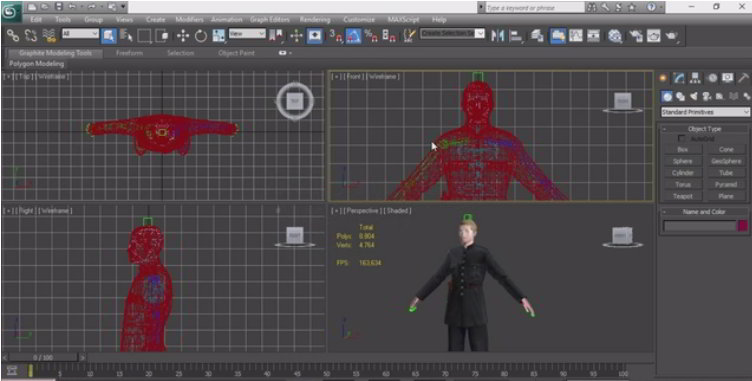The image size is (752, 381).
Task: Choose the Rectangular Selection Region tool
Action: 144,36
